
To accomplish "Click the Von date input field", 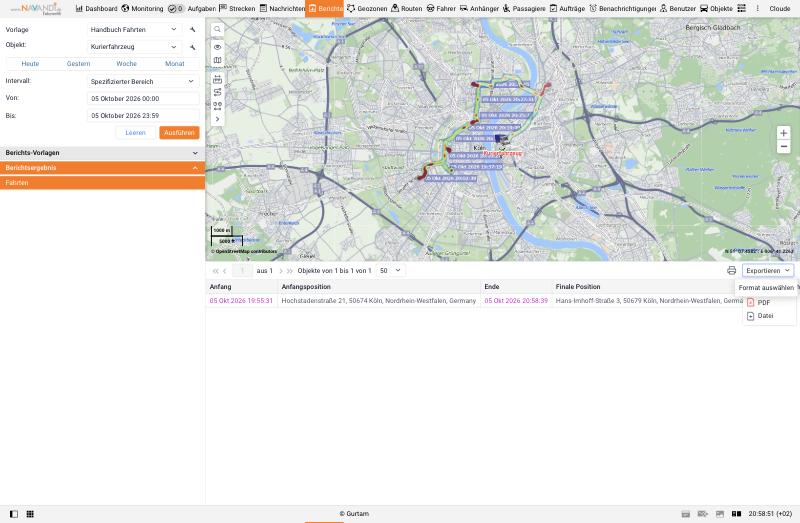I will [143, 98].
